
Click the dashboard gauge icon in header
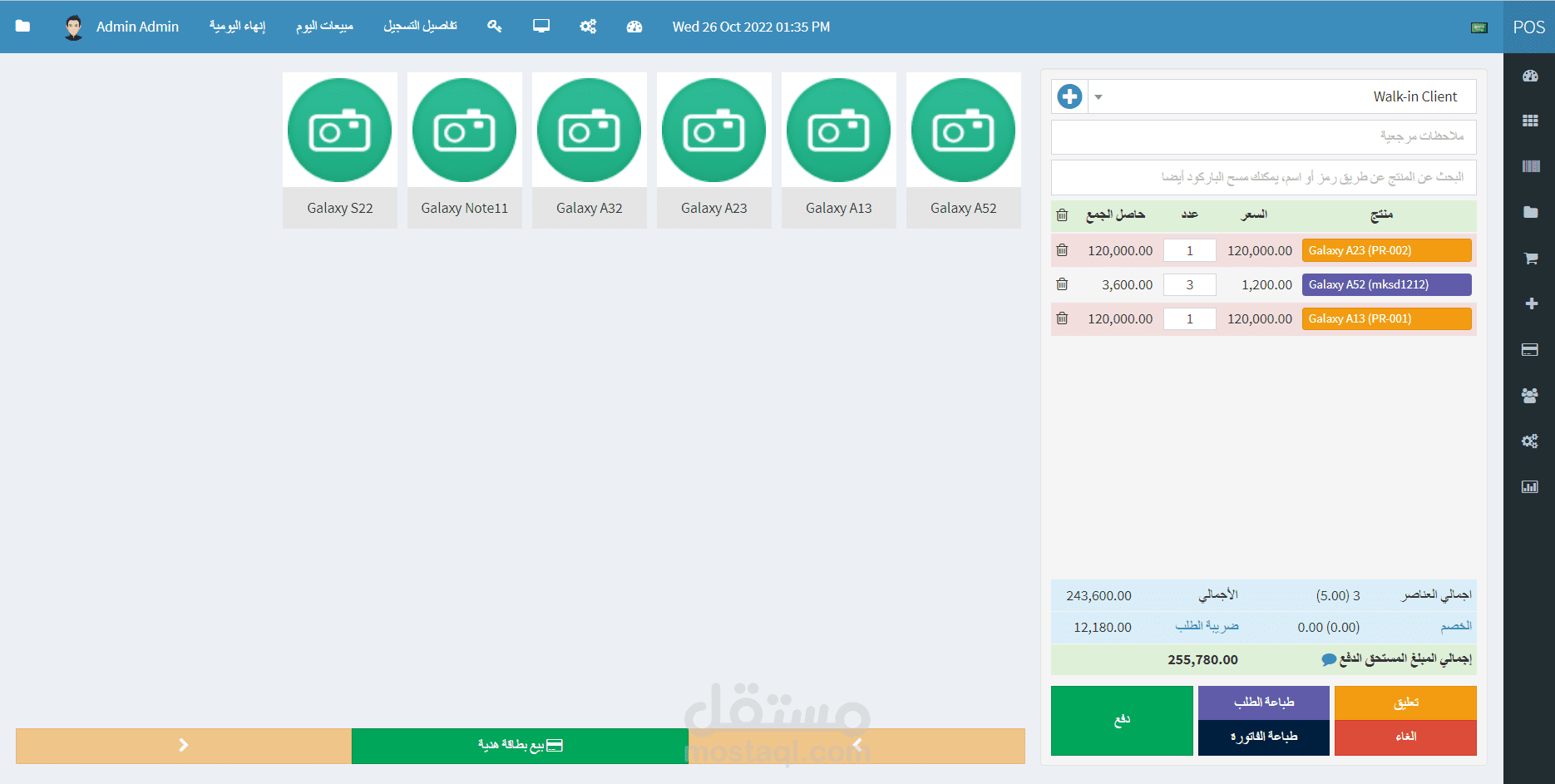[x=634, y=27]
